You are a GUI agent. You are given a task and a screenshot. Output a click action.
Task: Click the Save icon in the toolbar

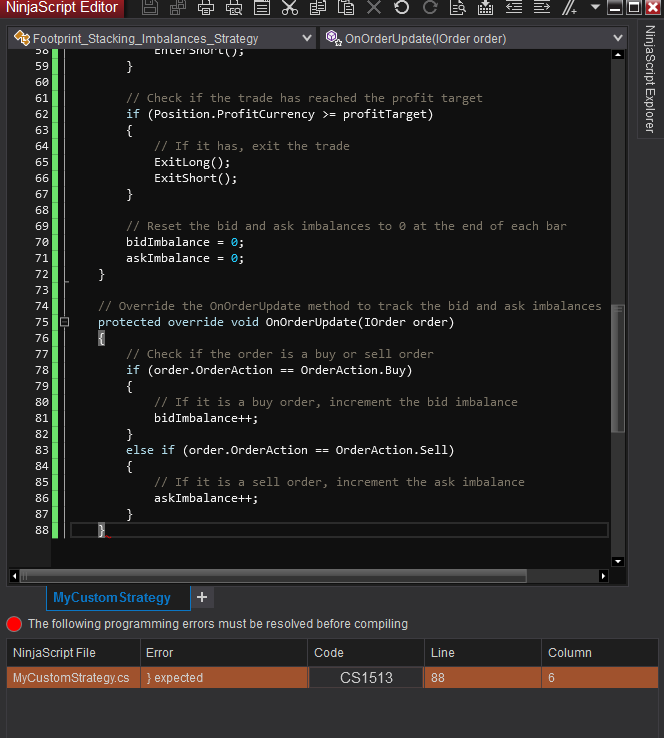click(150, 8)
